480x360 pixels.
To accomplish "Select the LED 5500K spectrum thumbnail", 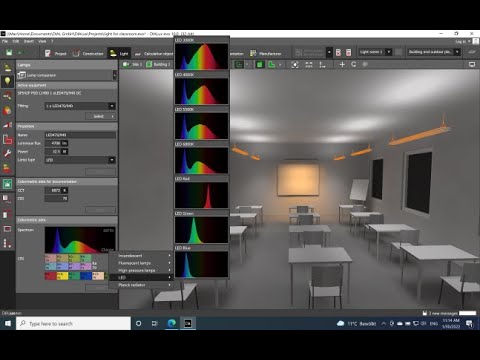I will click(202, 126).
